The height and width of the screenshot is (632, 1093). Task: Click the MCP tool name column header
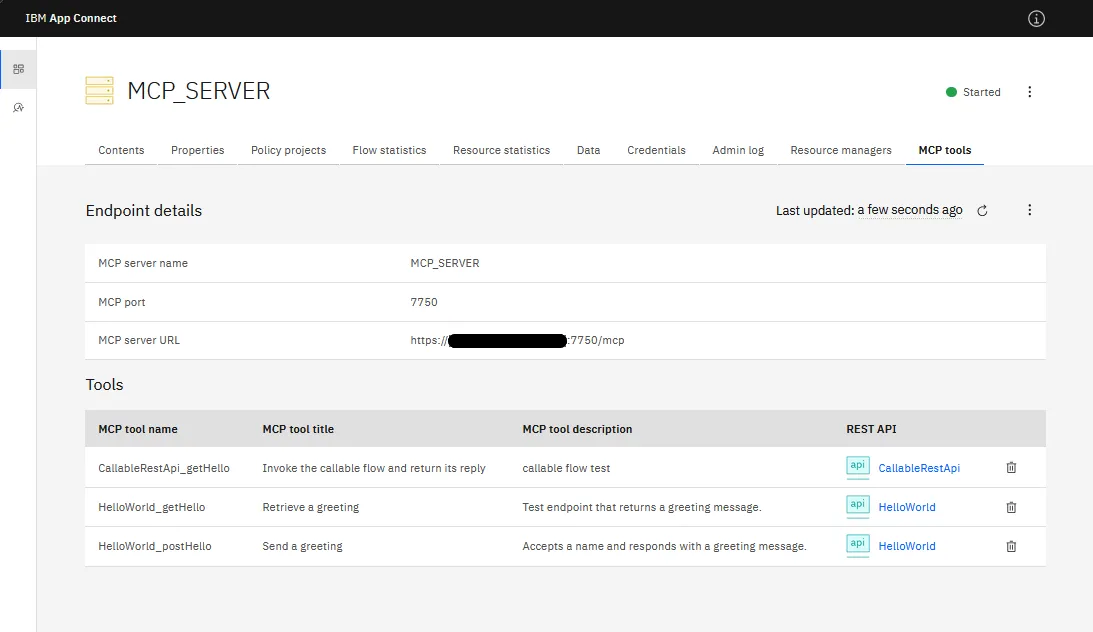point(138,429)
